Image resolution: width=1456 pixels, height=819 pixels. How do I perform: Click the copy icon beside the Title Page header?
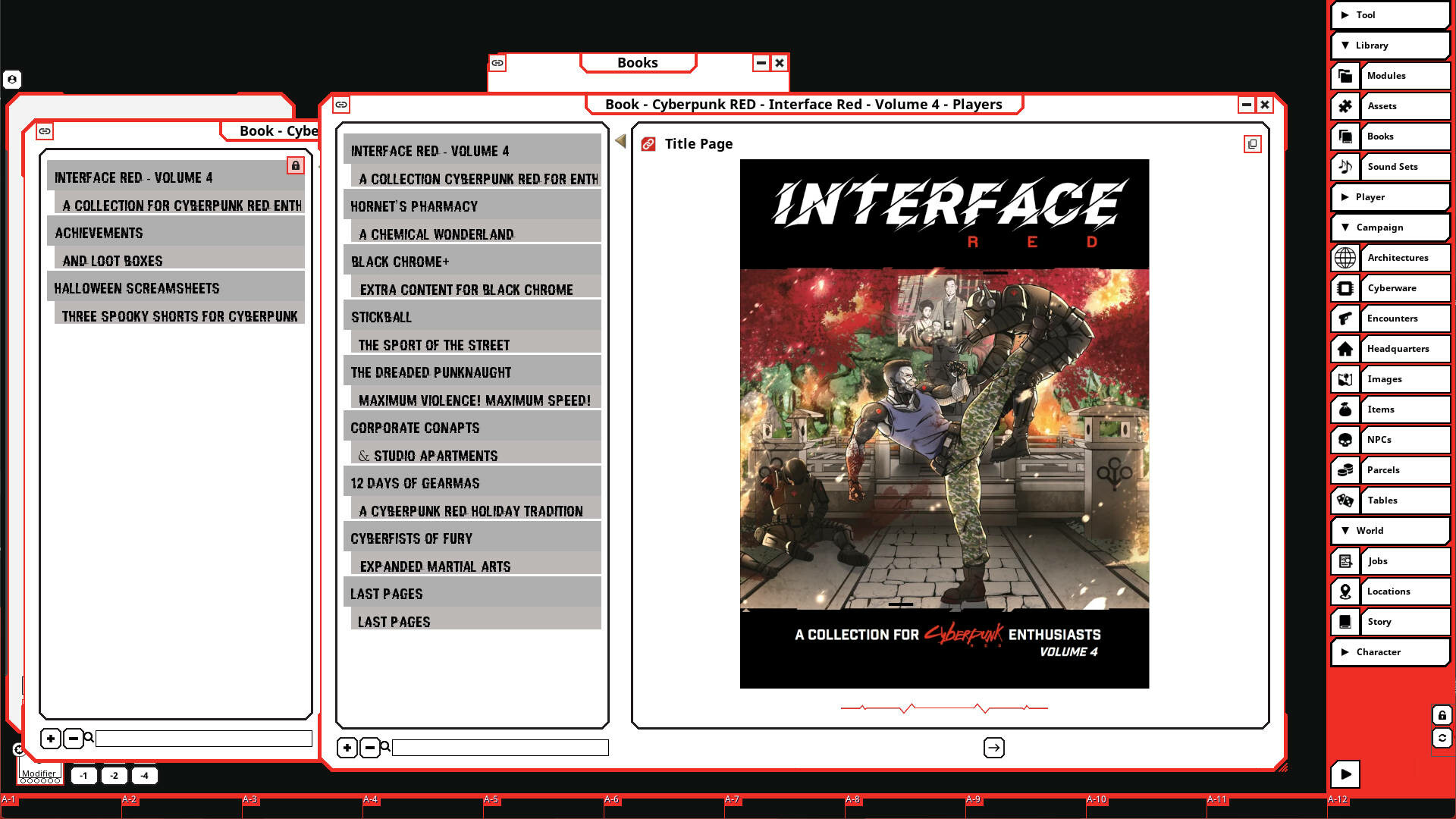coord(1252,143)
